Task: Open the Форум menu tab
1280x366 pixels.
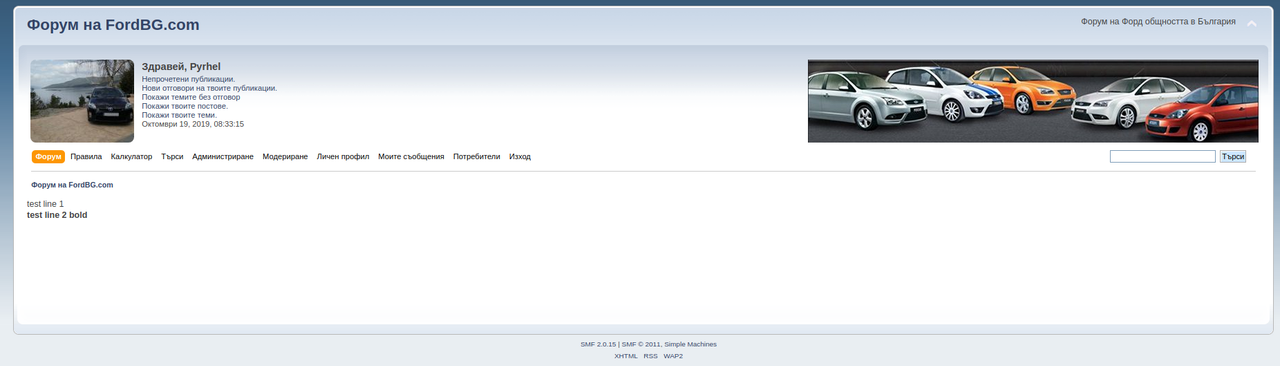Action: click(x=48, y=157)
